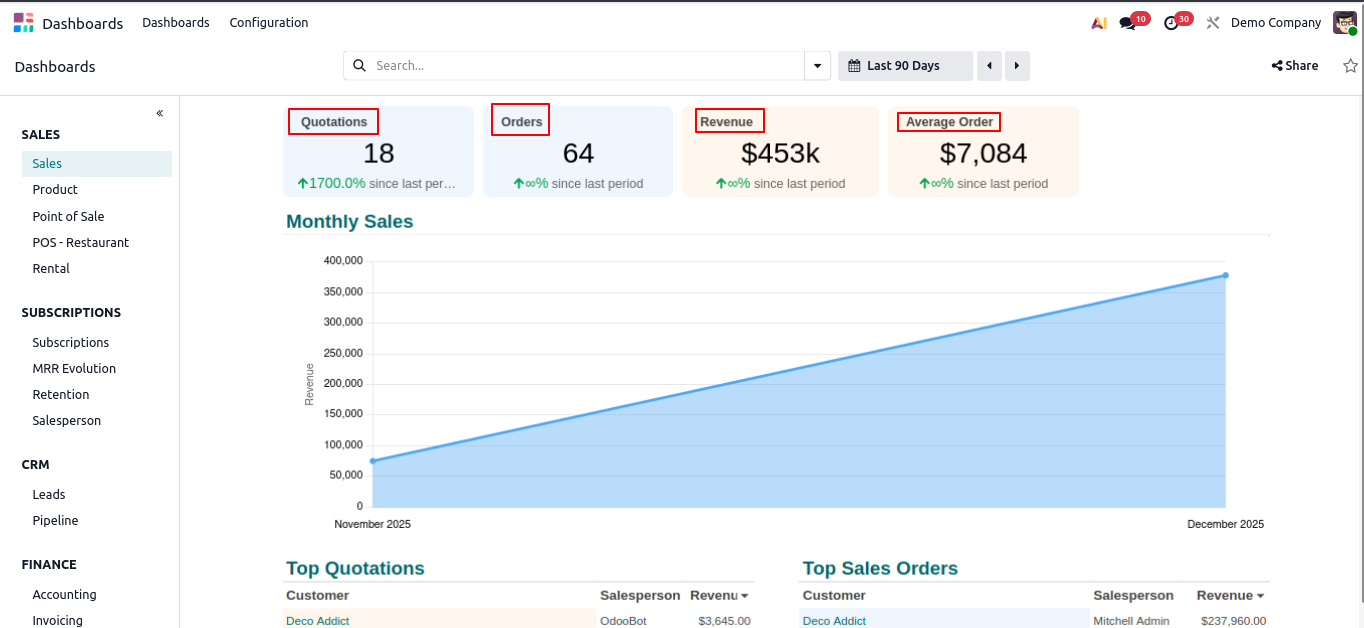Open Deco Addict link in Top Quotations

click(x=318, y=621)
